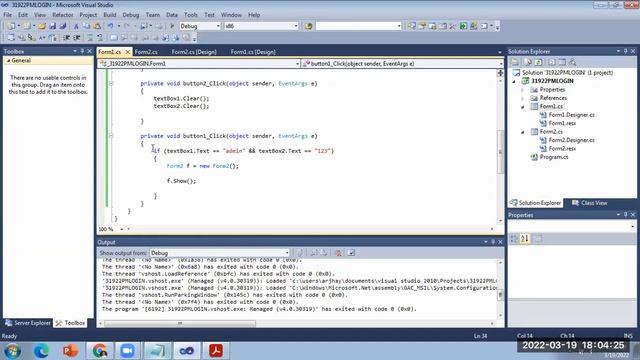Open Google Chrome from the taskbar

pos(99,351)
